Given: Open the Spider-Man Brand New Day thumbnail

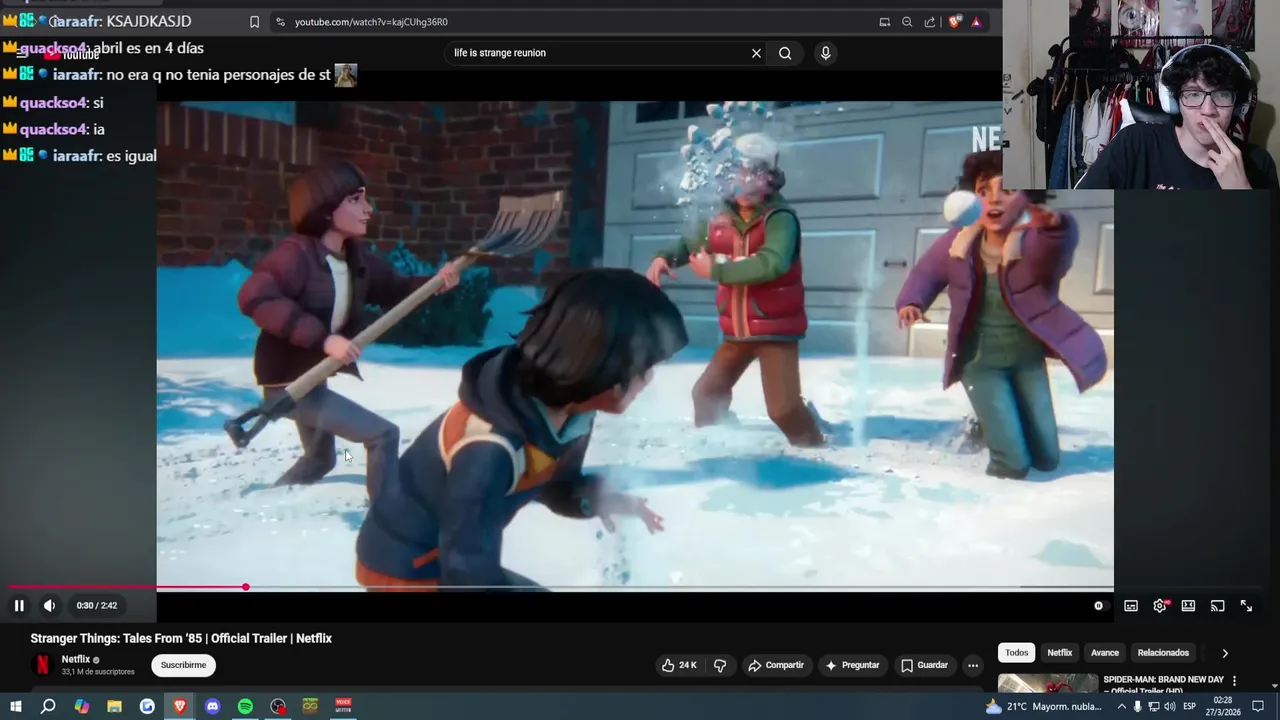Looking at the screenshot, I should (x=1048, y=683).
